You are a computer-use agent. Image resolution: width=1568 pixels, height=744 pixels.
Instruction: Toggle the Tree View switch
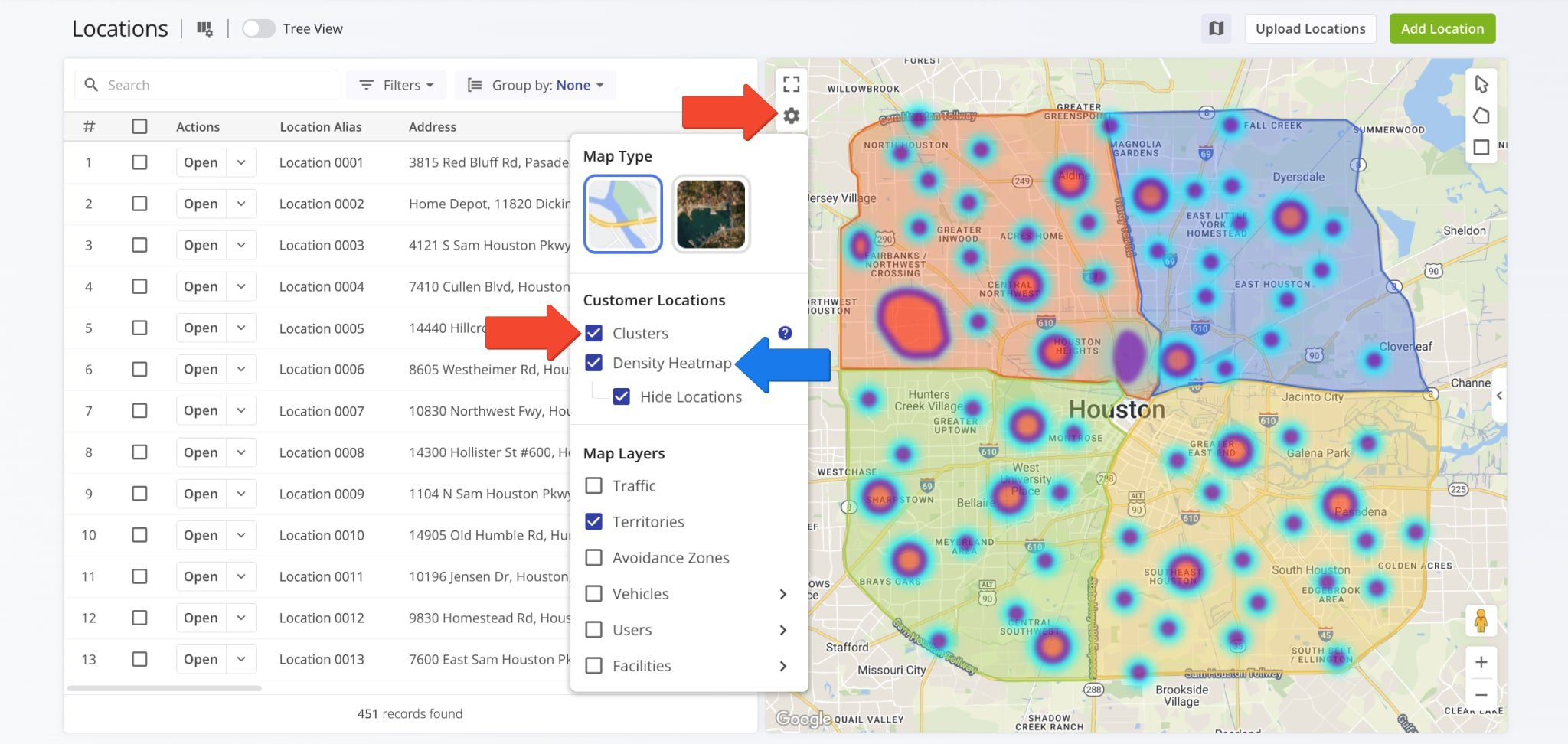click(259, 29)
